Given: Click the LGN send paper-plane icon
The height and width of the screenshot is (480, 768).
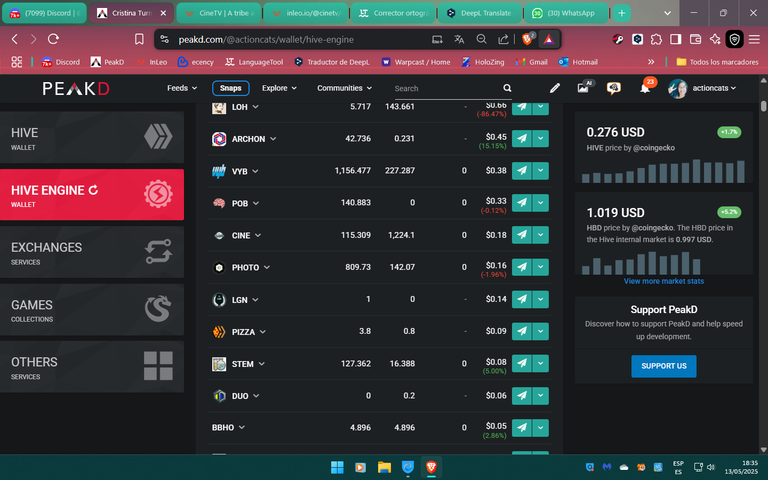Looking at the screenshot, I should pyautogui.click(x=522, y=299).
